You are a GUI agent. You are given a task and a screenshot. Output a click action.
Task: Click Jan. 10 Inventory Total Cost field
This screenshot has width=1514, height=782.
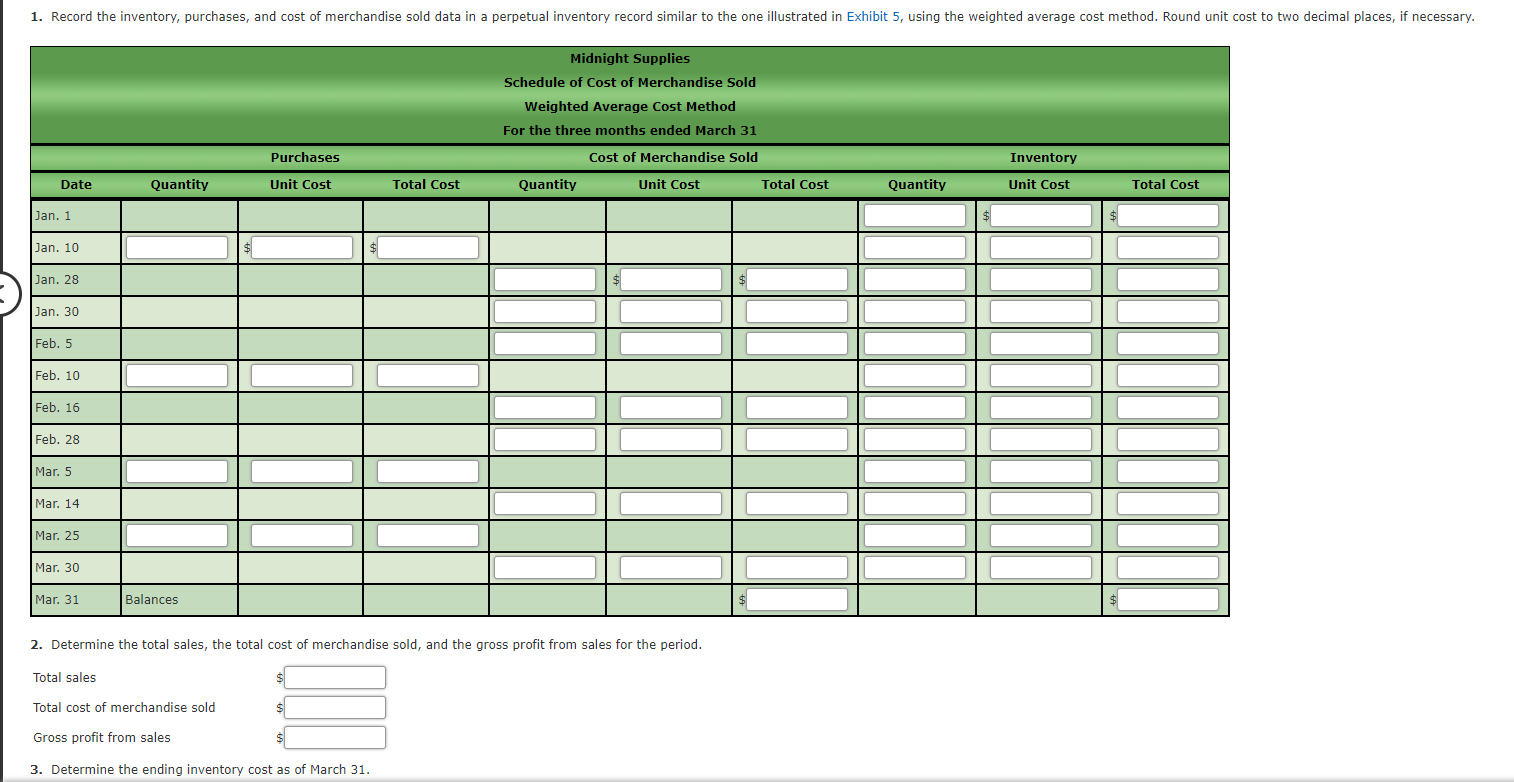[1168, 247]
